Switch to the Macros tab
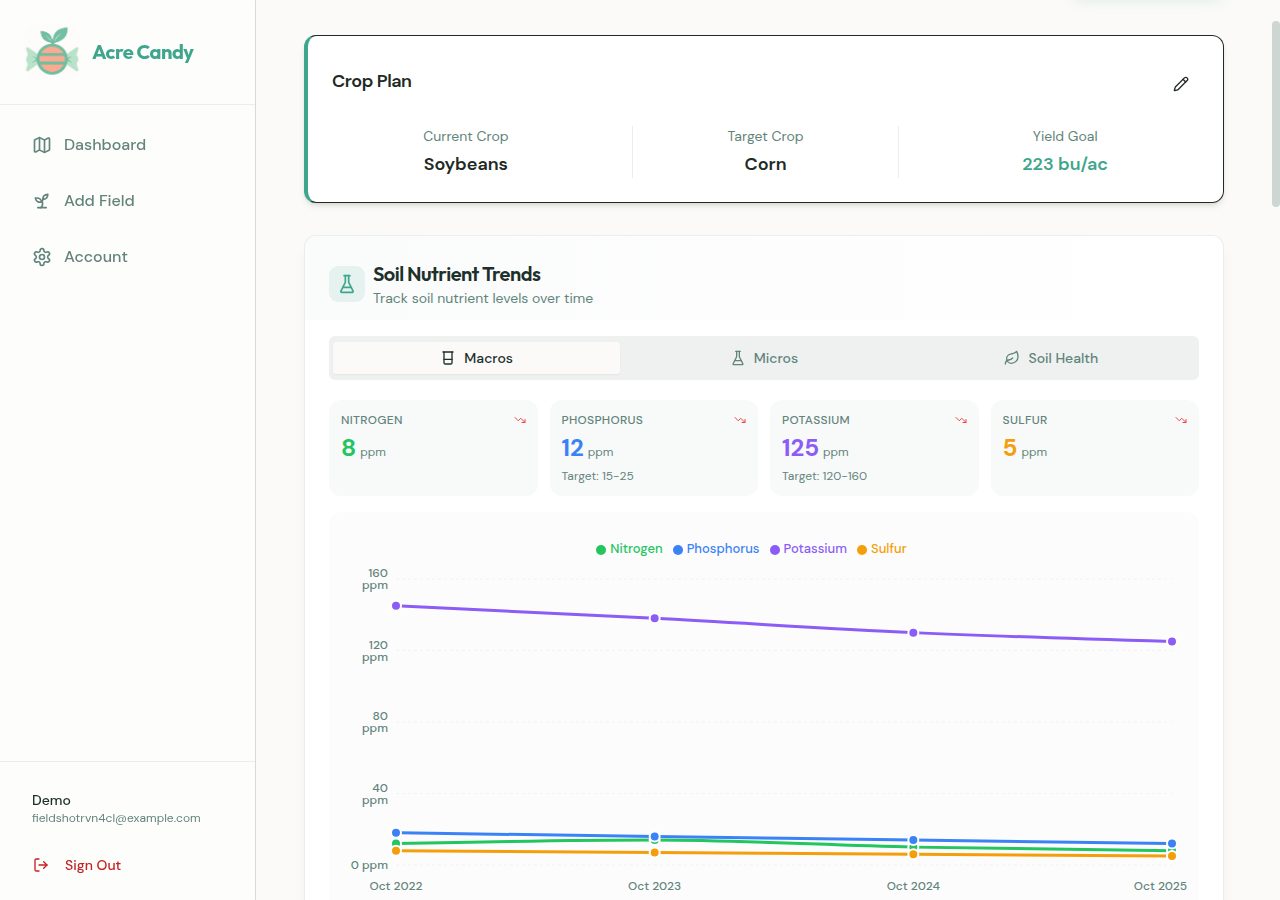The height and width of the screenshot is (900, 1280). point(476,358)
